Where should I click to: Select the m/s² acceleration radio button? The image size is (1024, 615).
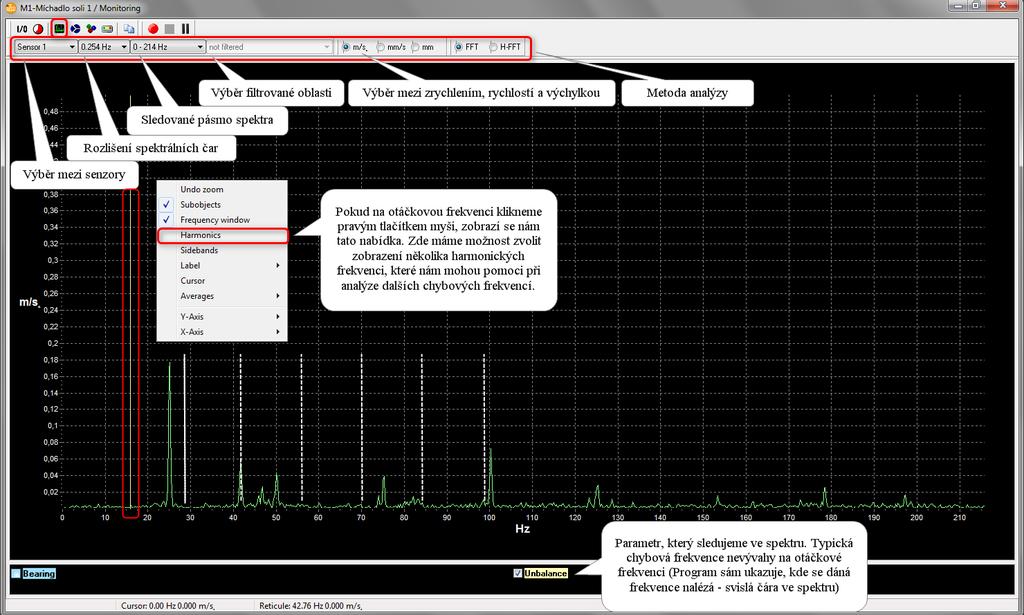(345, 47)
